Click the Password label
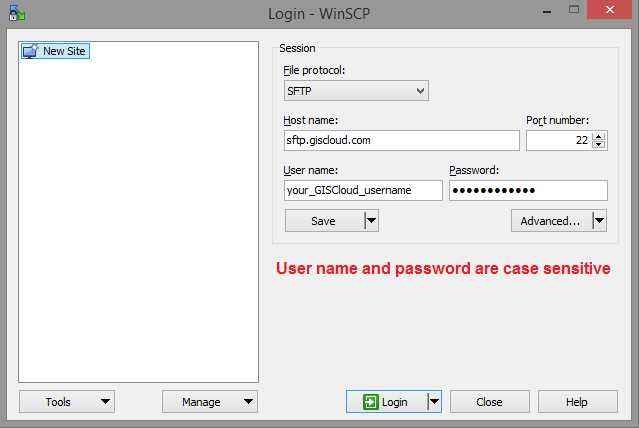The height and width of the screenshot is (428, 639). point(474,170)
